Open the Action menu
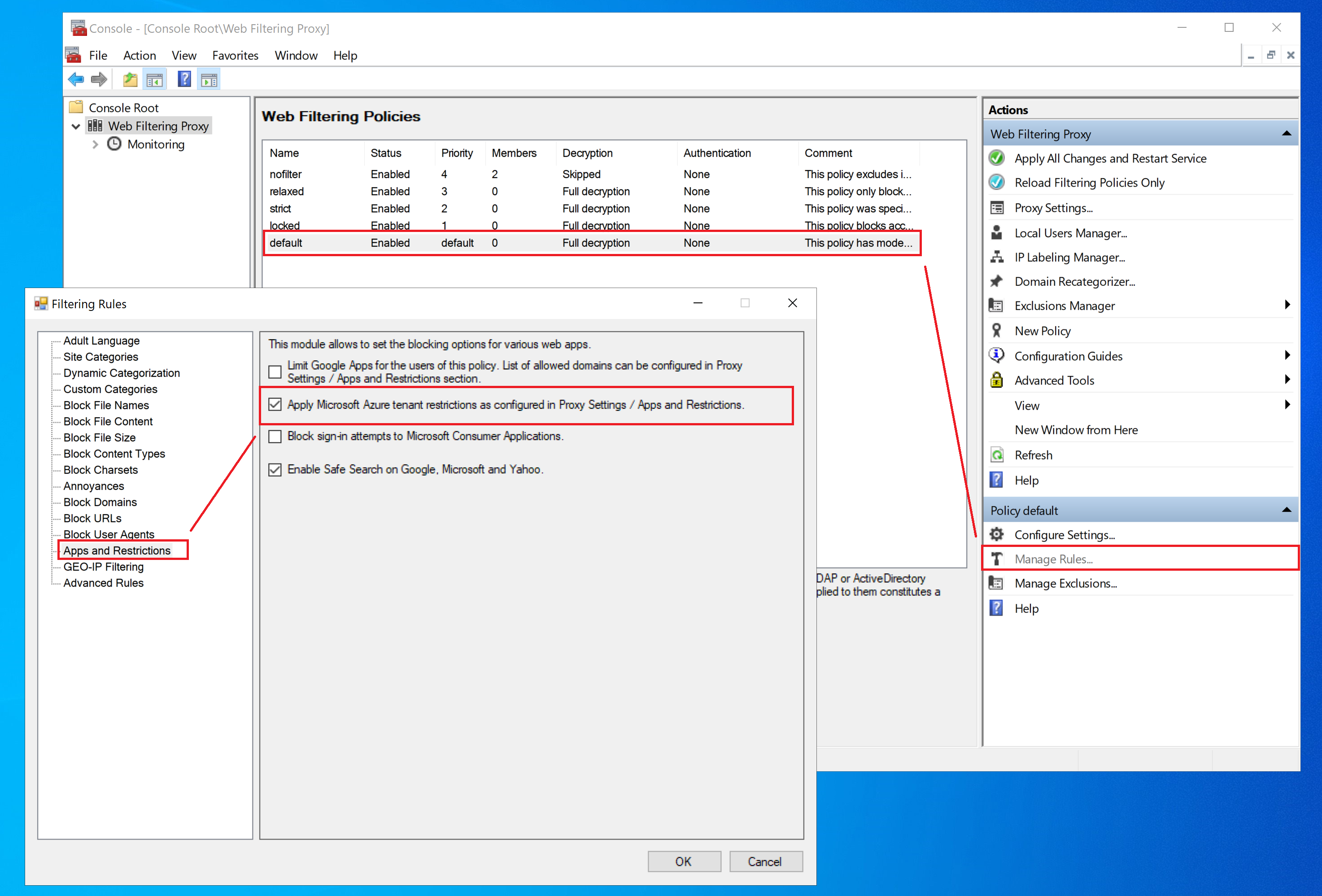This screenshot has height=896, width=1322. 140,55
